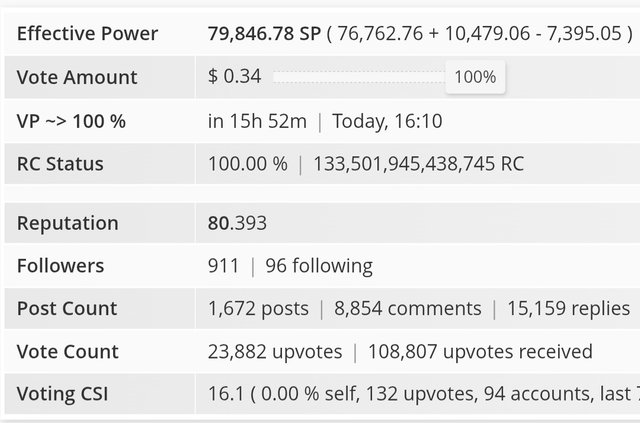Click the Vote Amount $ 0.34 value
This screenshot has height=423, width=640.
(x=234, y=76)
